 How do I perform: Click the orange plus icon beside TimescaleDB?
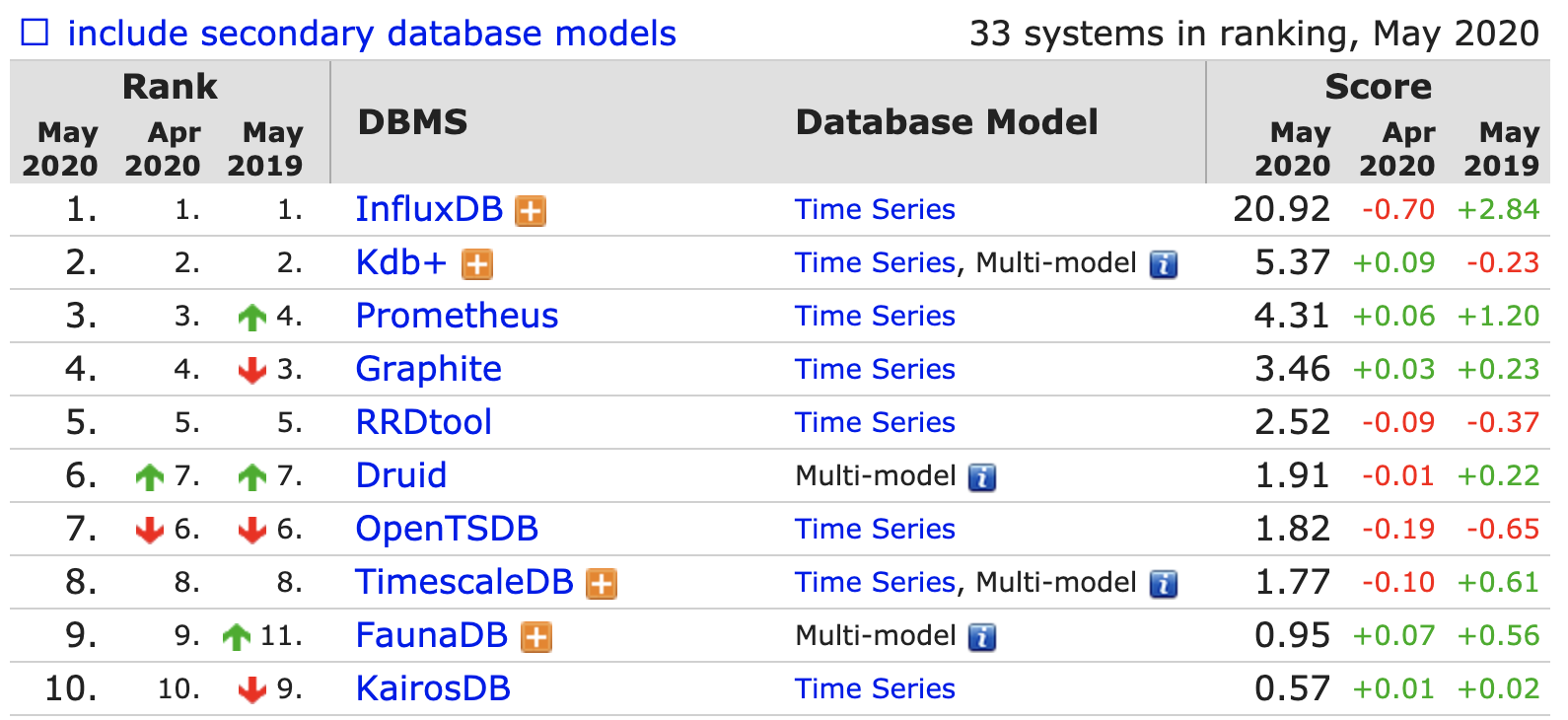click(602, 584)
